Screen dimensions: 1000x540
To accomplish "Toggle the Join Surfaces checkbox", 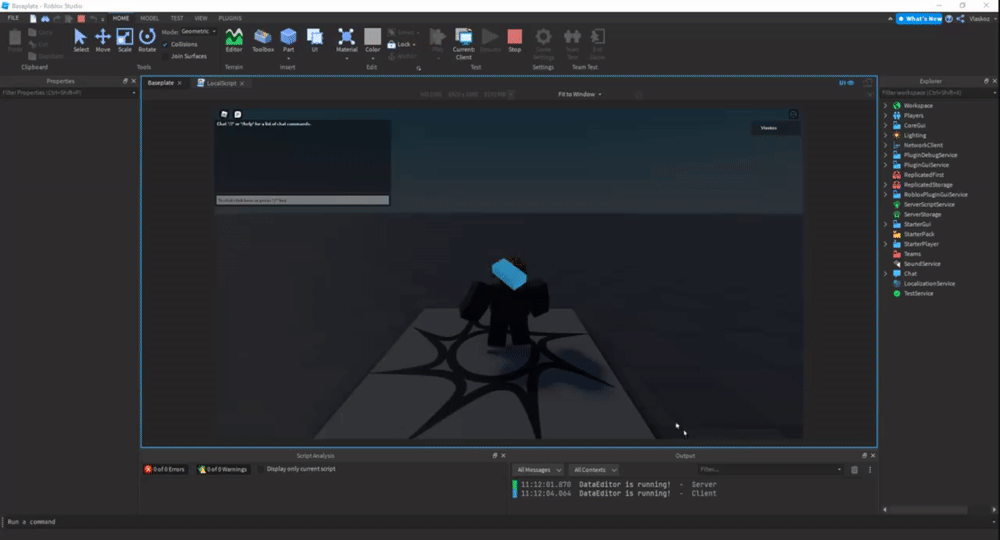I will pos(165,56).
